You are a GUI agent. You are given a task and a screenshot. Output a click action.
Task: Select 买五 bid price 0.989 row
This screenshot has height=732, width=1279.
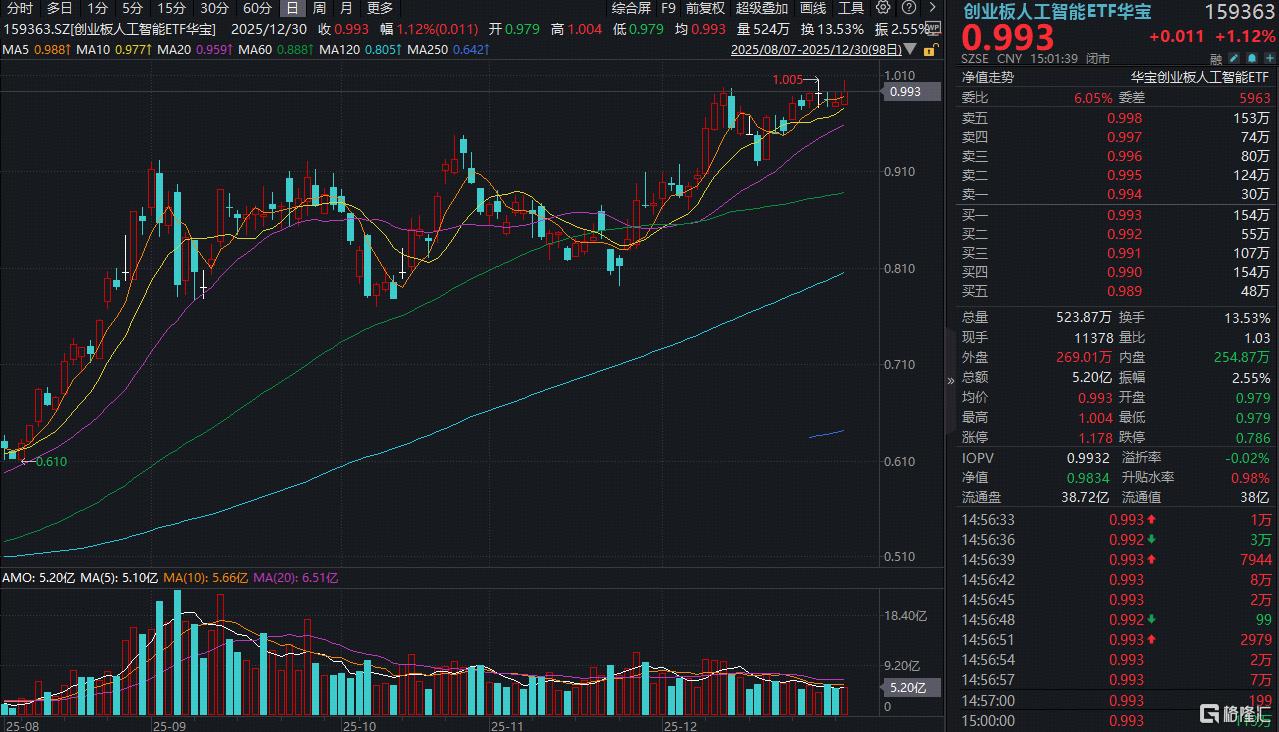1116,292
